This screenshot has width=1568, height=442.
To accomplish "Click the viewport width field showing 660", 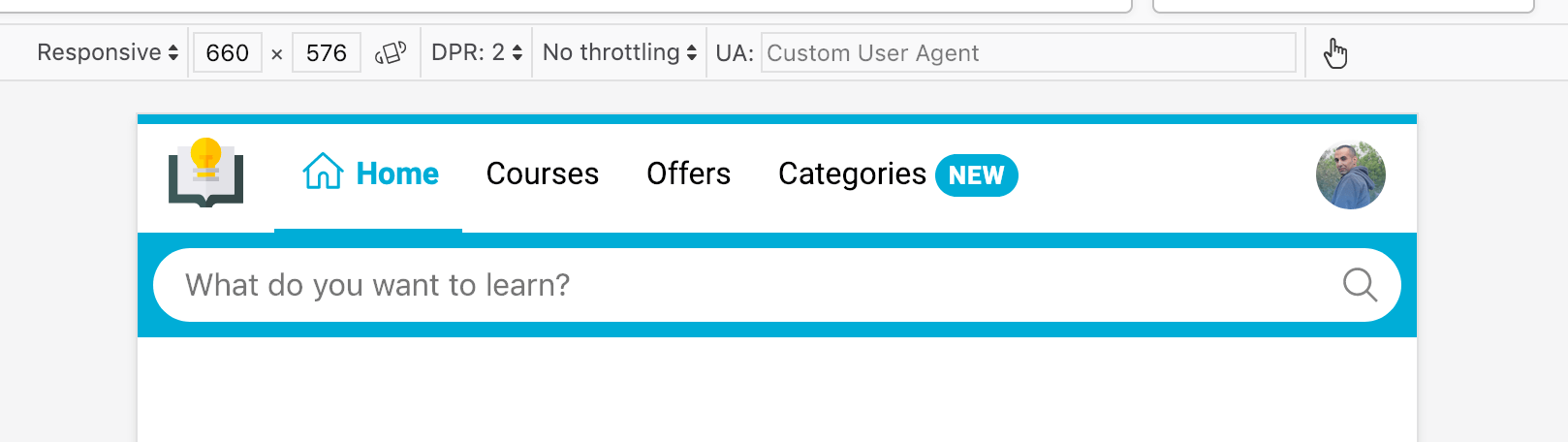I will click(228, 52).
